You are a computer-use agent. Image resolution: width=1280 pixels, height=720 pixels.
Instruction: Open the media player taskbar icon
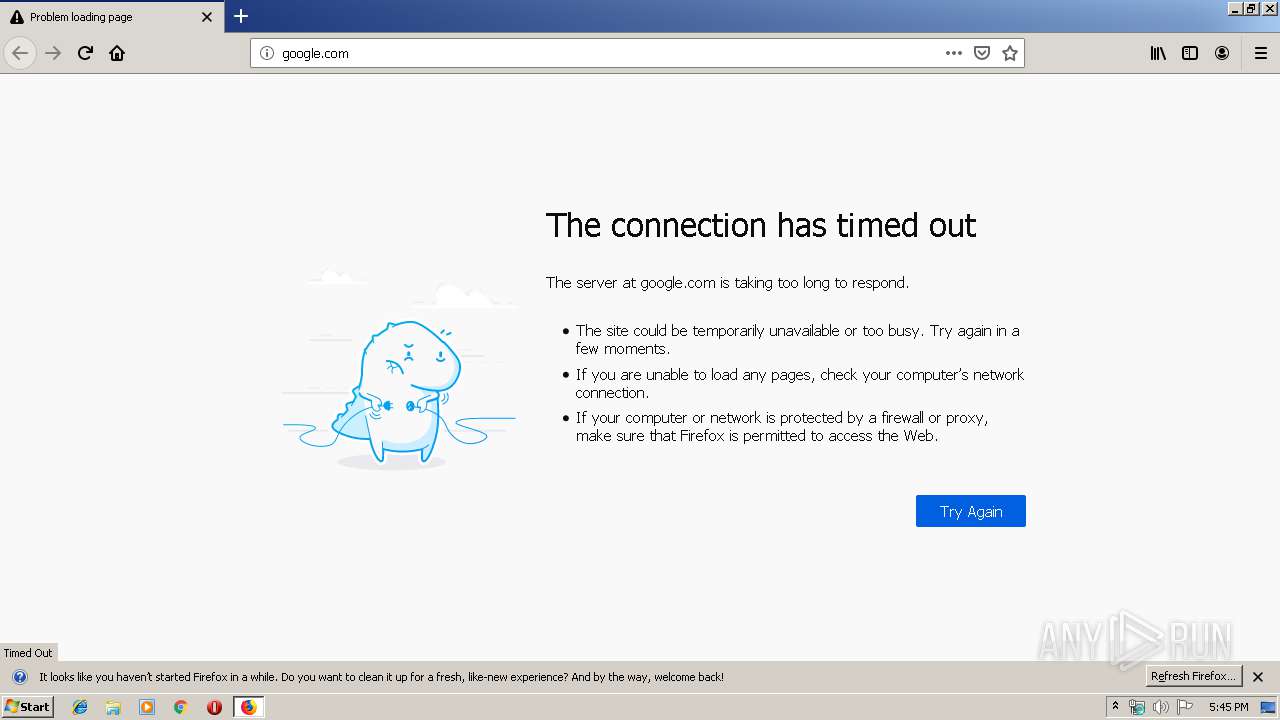(147, 707)
